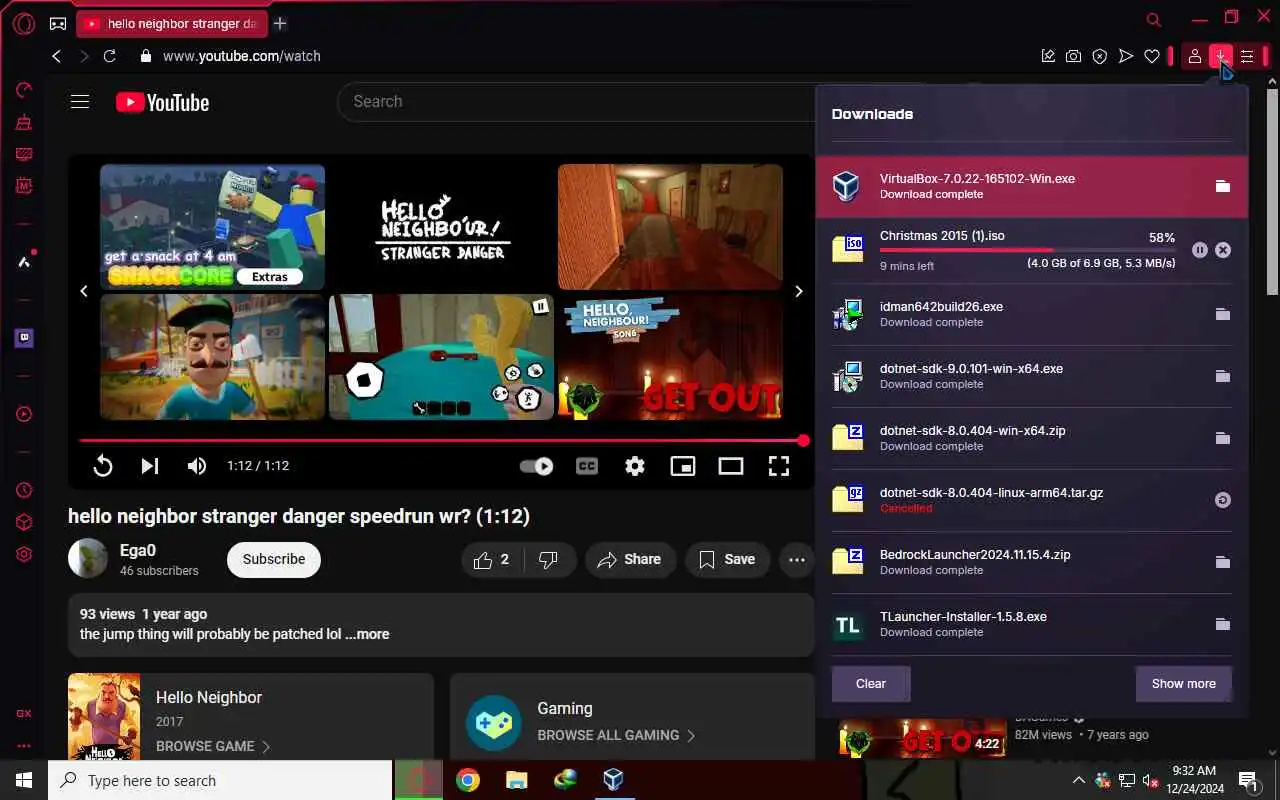Subscribe to Ega0 channel
The image size is (1280, 800).
274,560
